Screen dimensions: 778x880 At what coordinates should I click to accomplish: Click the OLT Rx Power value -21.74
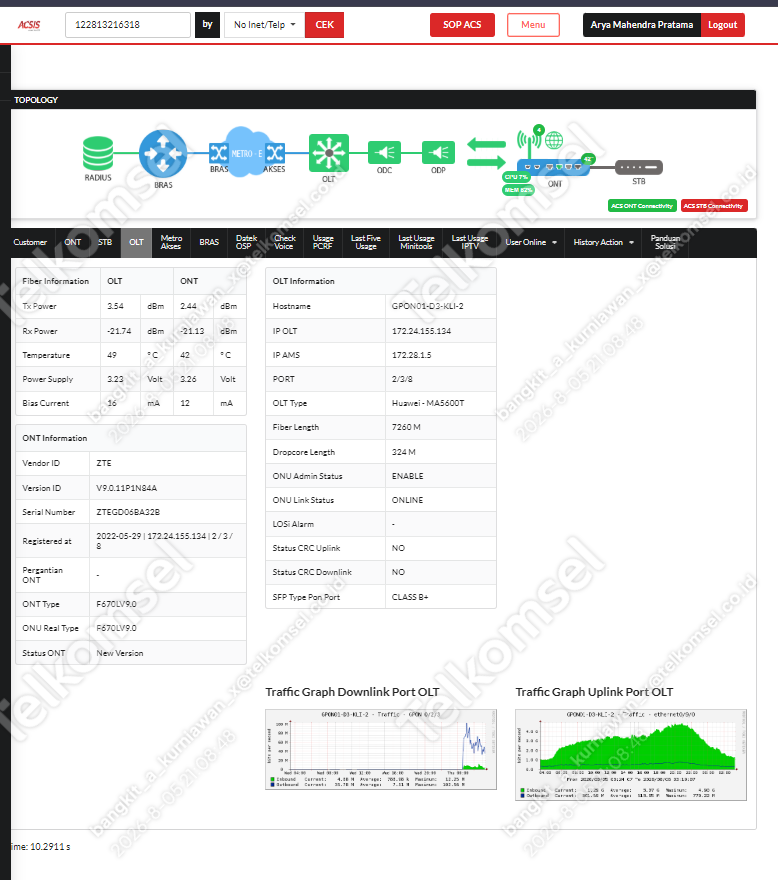(x=119, y=332)
